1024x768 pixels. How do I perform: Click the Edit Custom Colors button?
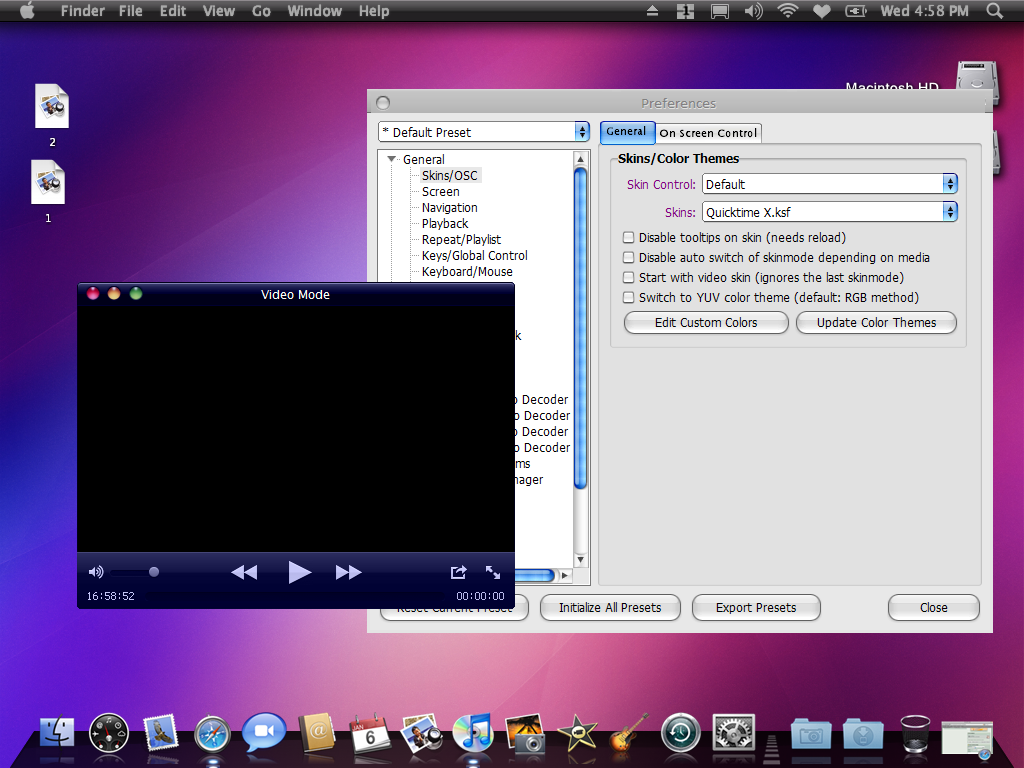tap(706, 323)
